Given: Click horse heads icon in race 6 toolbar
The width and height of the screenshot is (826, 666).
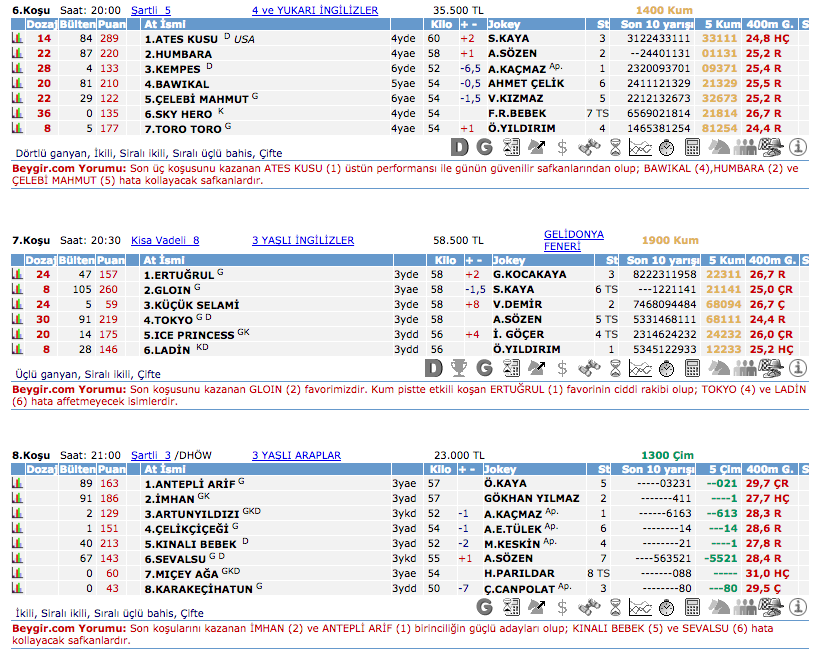Looking at the screenshot, I should (719, 148).
